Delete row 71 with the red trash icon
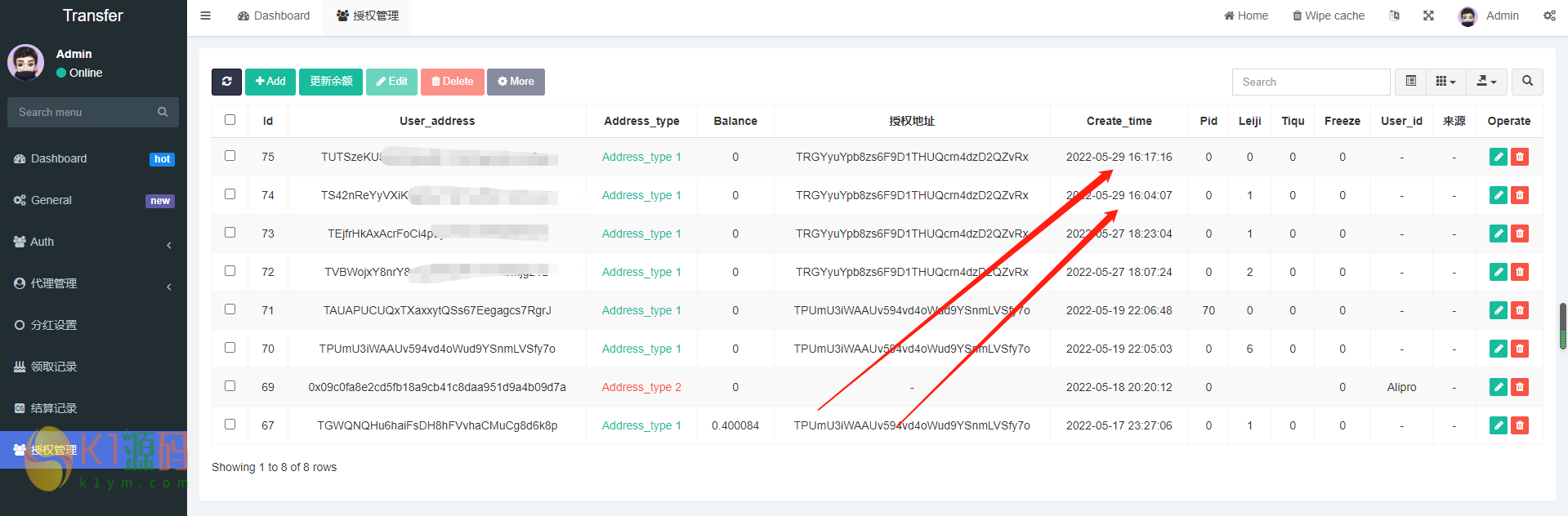Screen dimensions: 1568x516 coord(1520,310)
